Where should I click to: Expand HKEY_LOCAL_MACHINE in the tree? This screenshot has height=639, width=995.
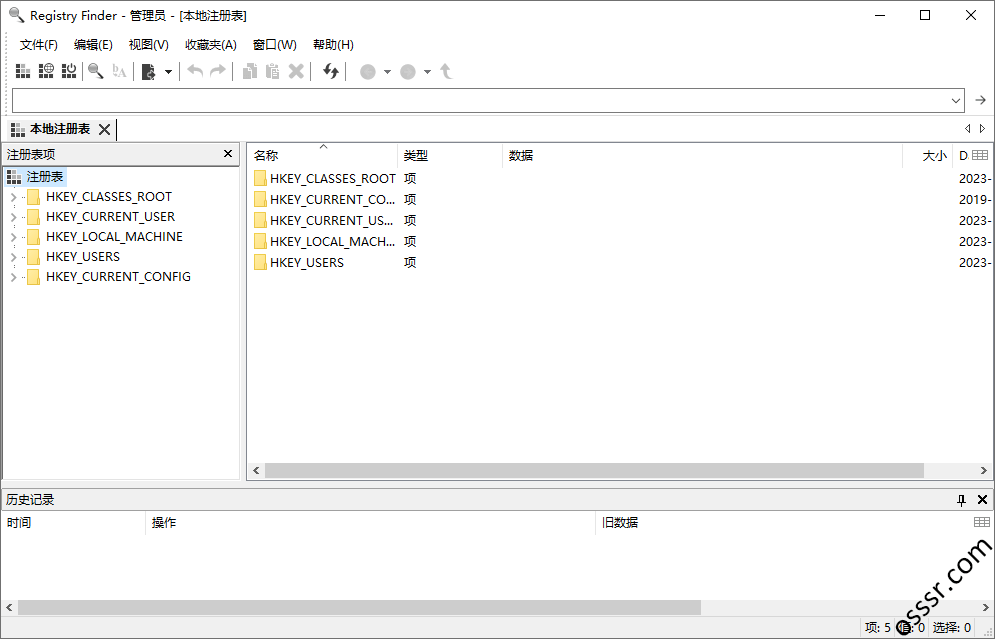[13, 237]
